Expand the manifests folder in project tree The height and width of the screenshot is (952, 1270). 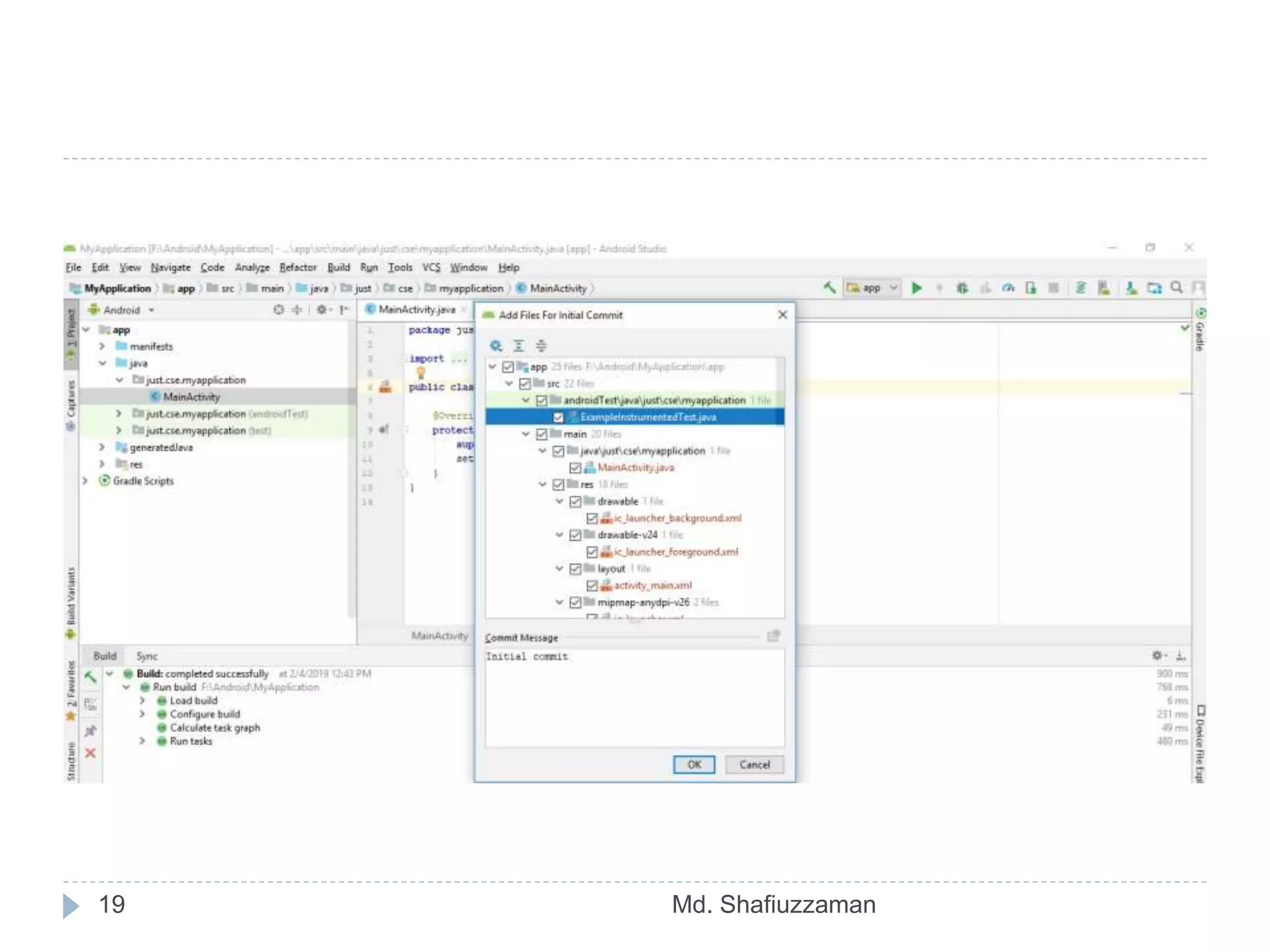102,346
